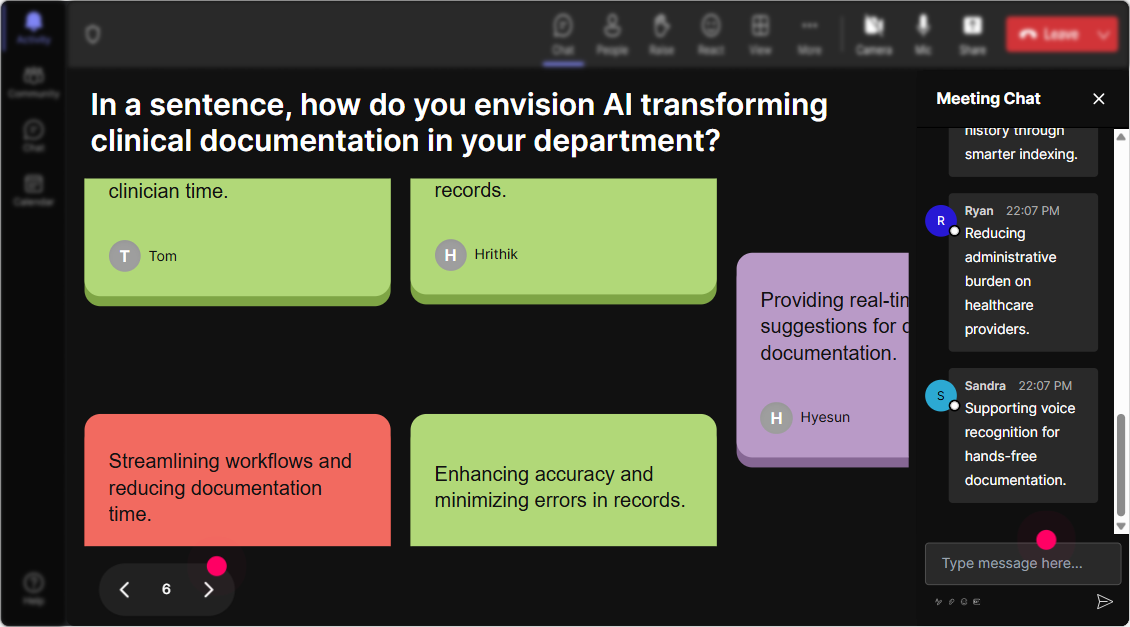1130x627 pixels.
Task: Click Sandra's teal S avatar in chat
Action: tap(940, 396)
